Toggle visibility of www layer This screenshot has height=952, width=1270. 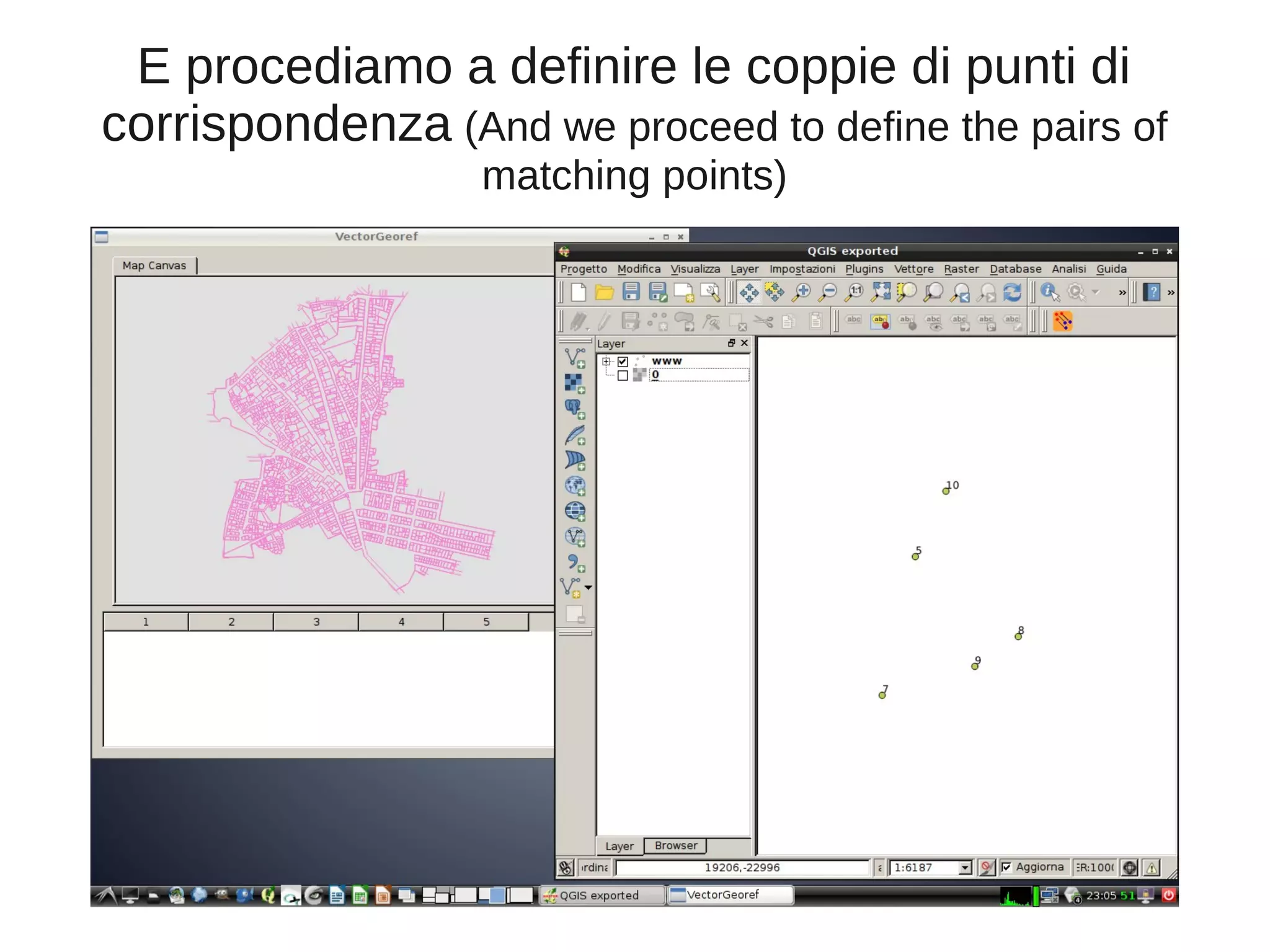(x=623, y=362)
